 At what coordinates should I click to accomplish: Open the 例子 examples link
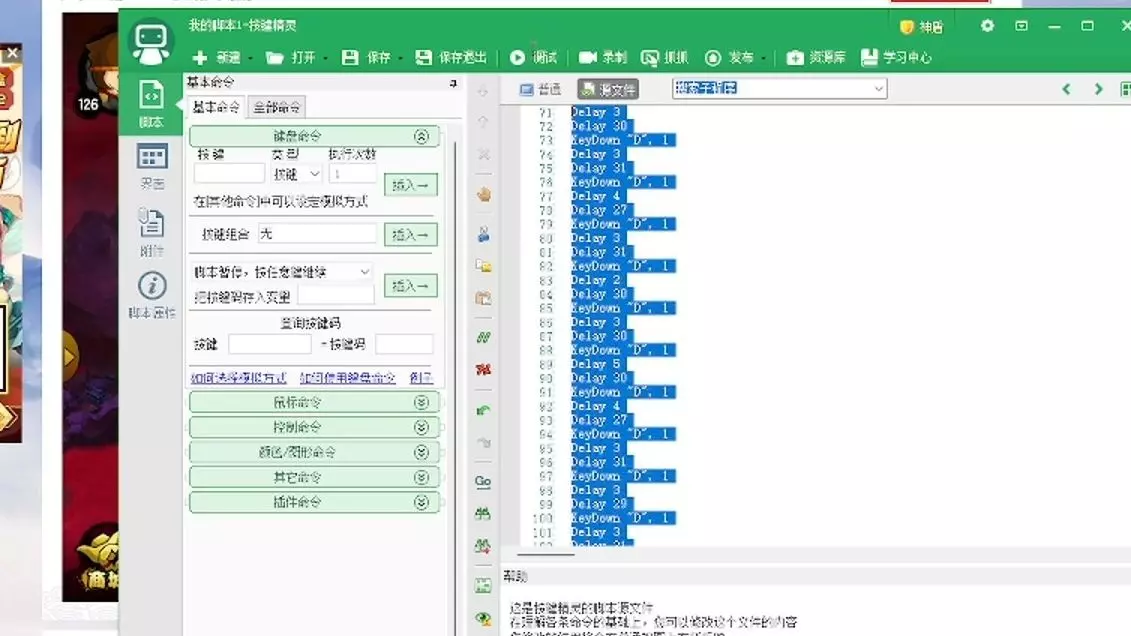click(421, 378)
